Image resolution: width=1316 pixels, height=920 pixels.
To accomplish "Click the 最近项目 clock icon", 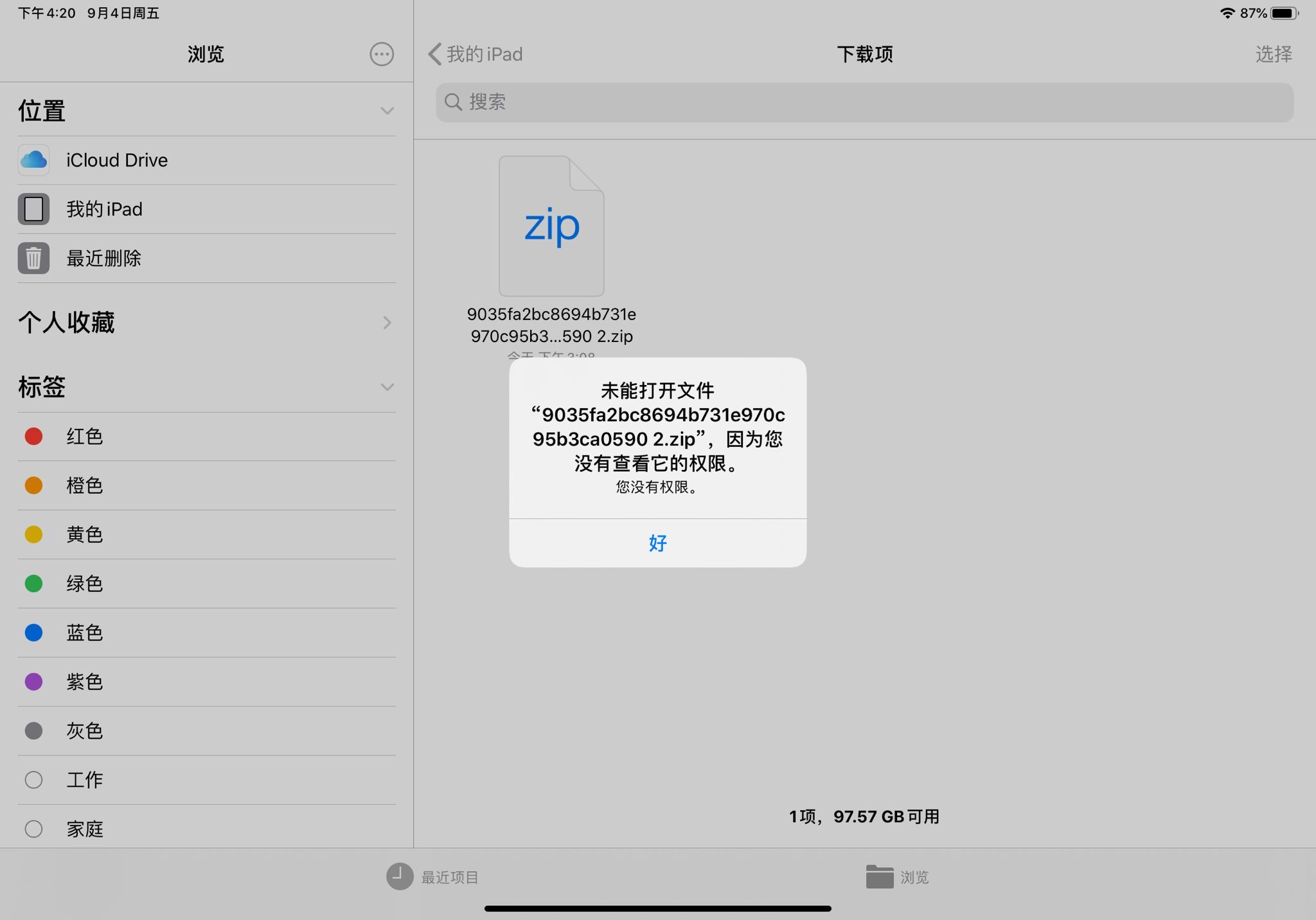I will click(399, 876).
